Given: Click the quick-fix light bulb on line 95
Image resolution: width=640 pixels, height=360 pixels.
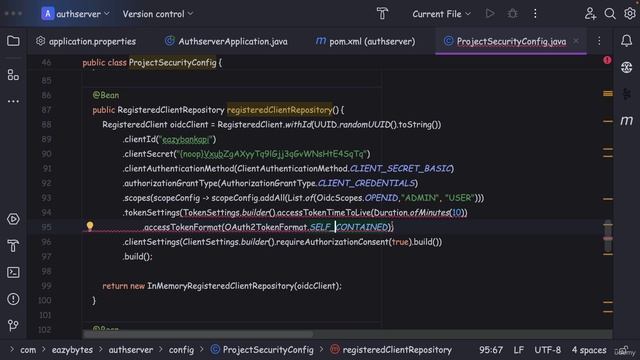Looking at the screenshot, I should pos(90,226).
